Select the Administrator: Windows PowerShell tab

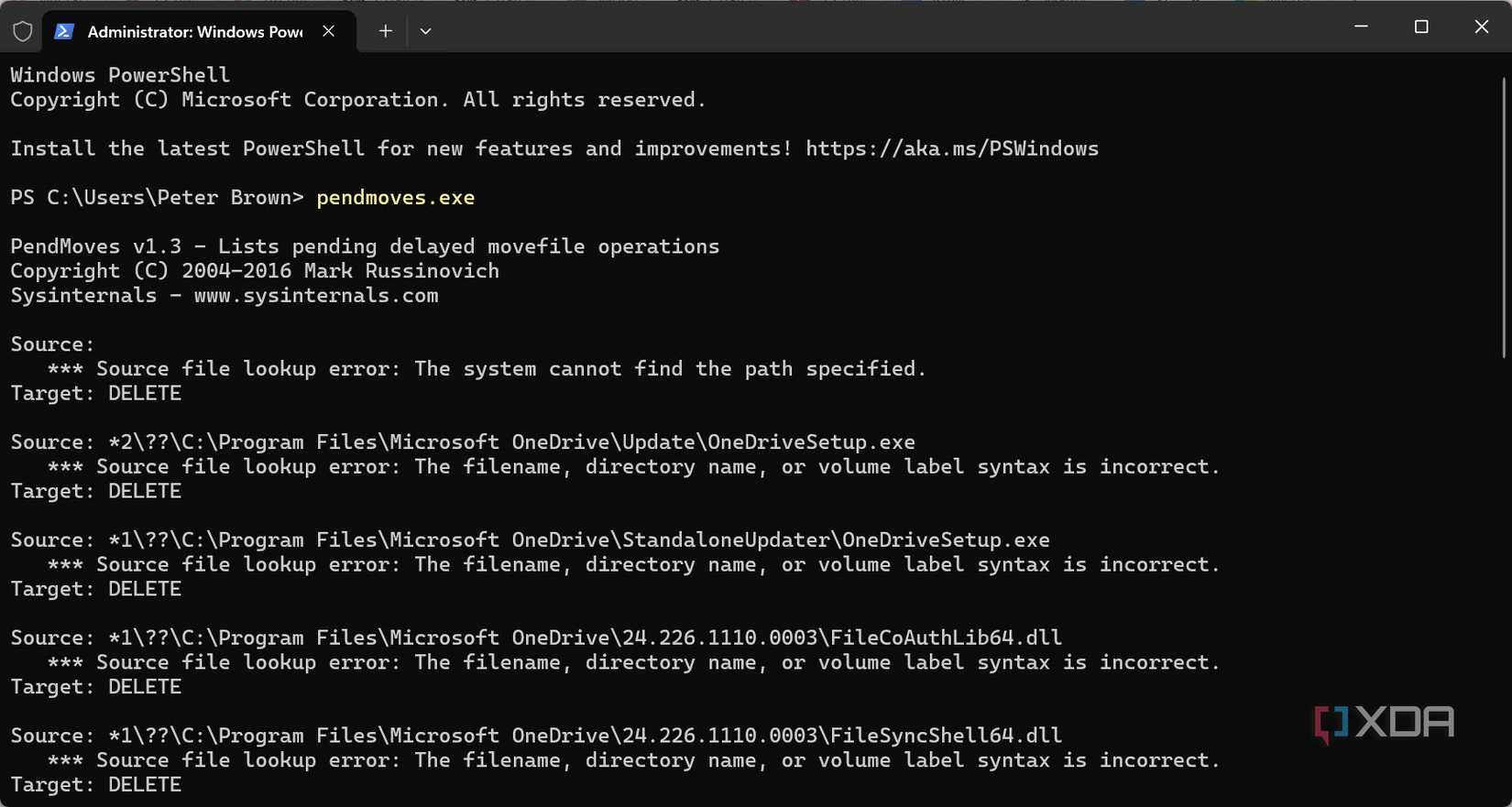click(192, 30)
